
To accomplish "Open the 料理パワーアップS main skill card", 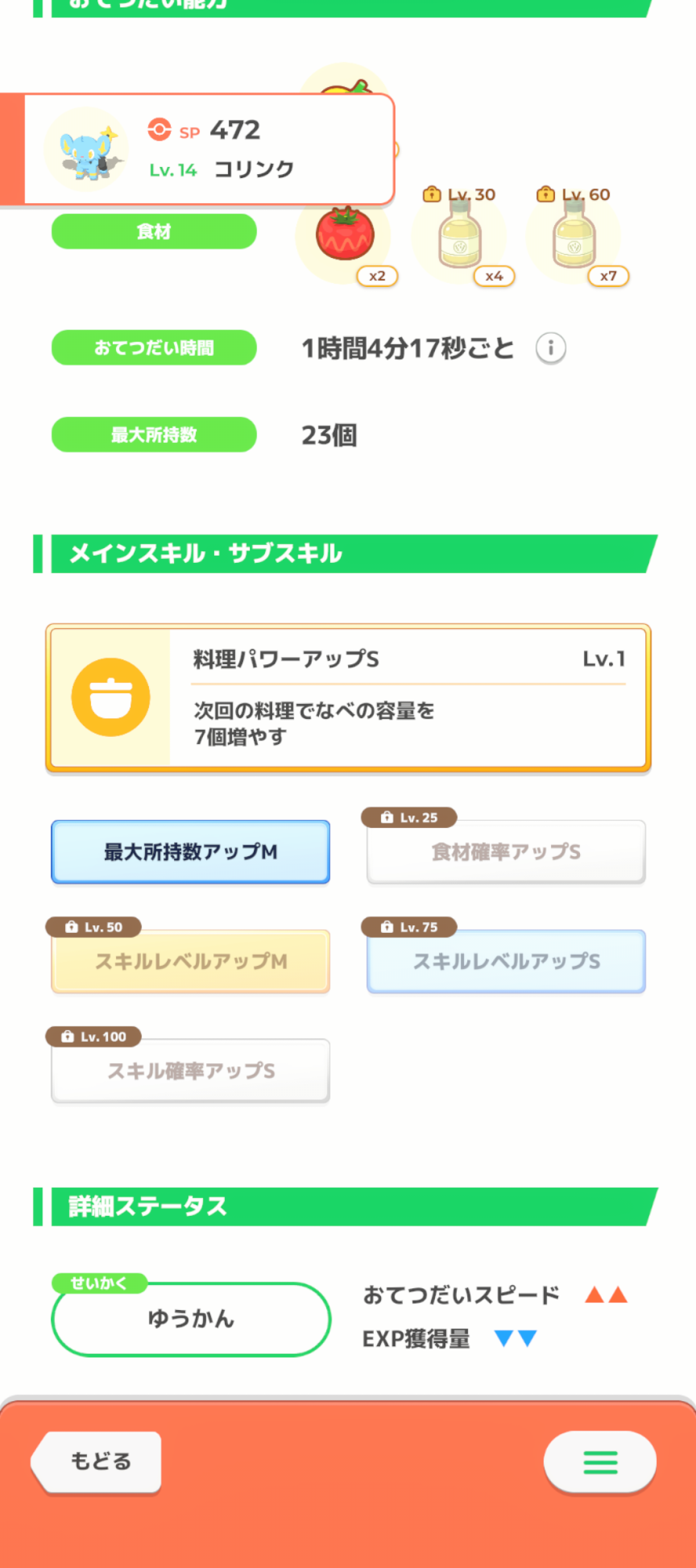I will coord(408,697).
